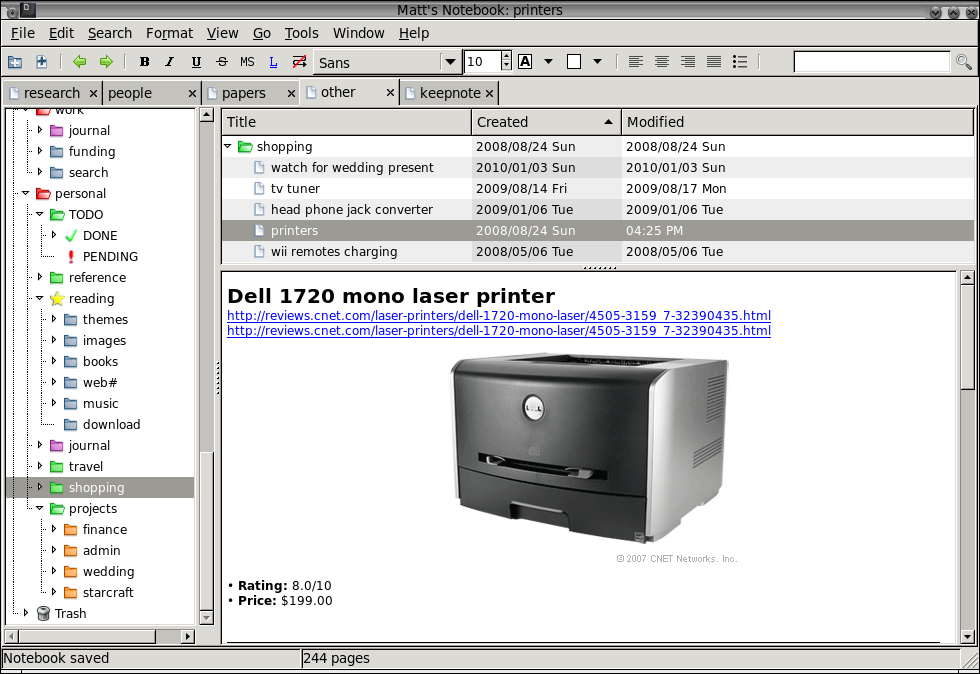Open the Sans font family dropdown
Viewport: 980px width, 674px height.
pos(449,62)
